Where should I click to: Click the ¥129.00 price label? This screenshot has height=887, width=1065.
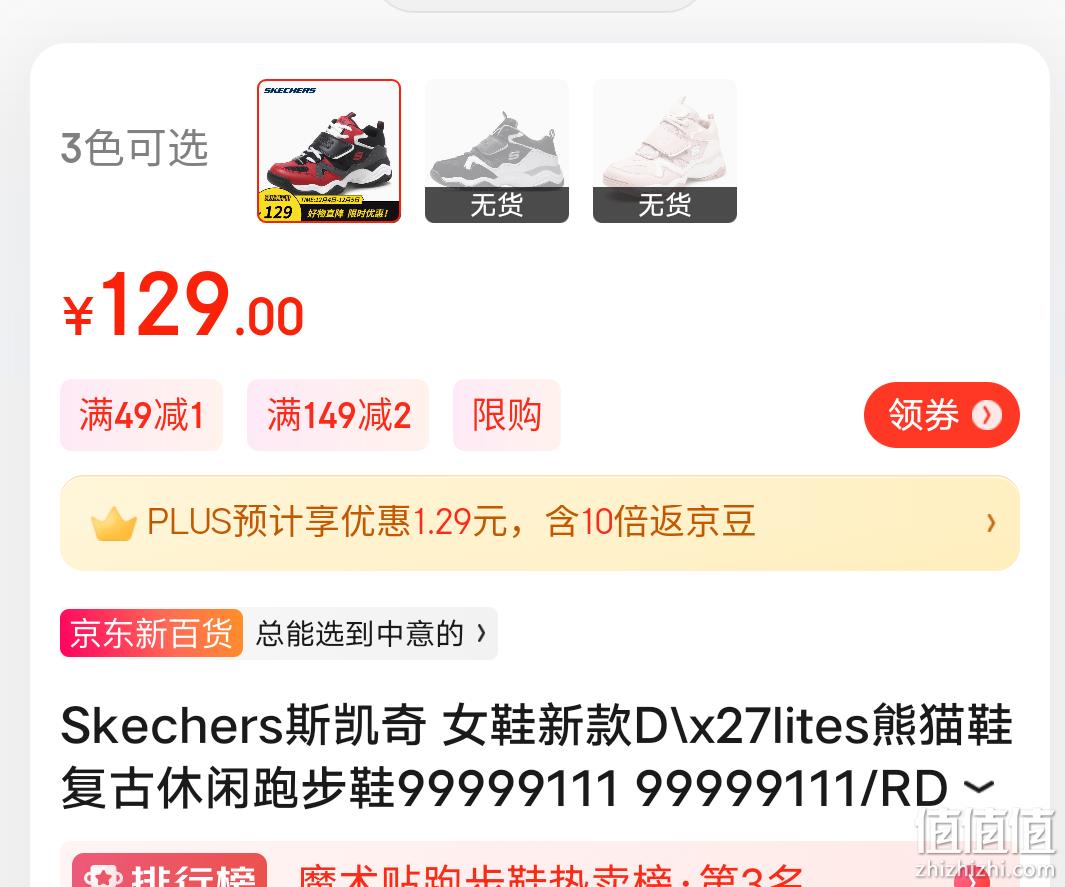click(x=183, y=304)
